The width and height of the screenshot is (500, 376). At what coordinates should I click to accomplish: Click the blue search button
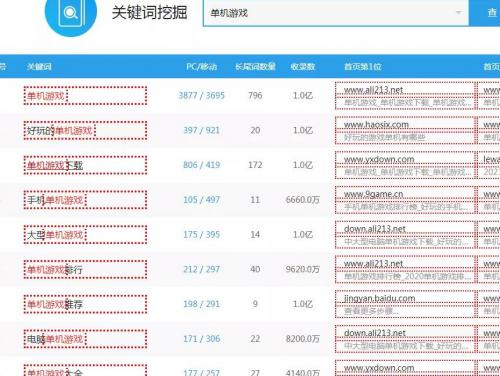click(484, 13)
